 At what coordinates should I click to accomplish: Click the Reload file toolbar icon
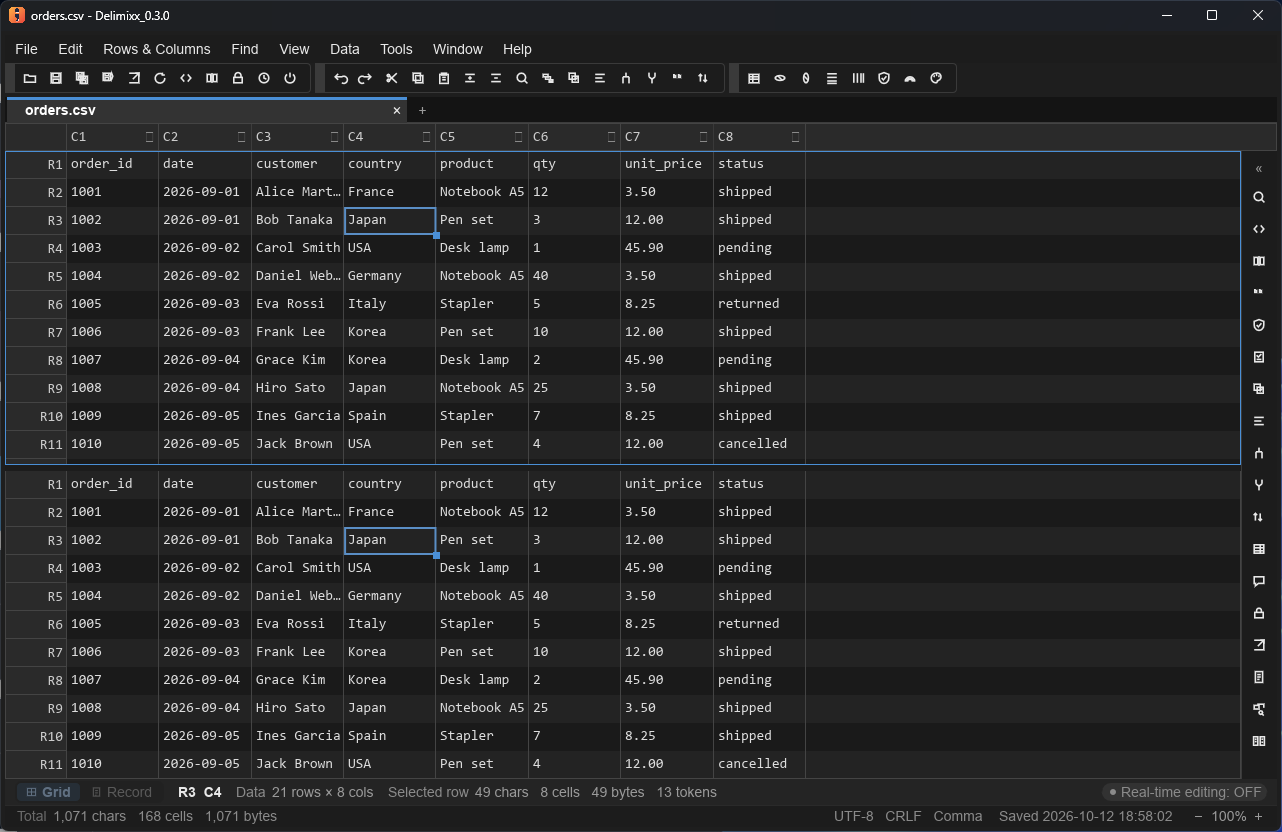click(x=160, y=78)
